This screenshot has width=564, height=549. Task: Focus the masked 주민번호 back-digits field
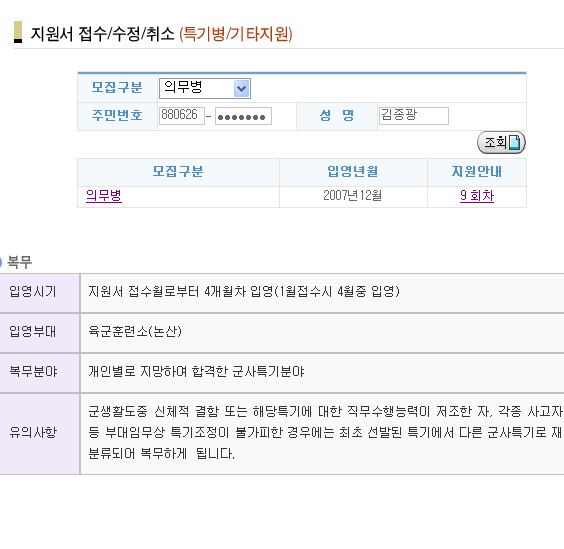pyautogui.click(x=243, y=117)
